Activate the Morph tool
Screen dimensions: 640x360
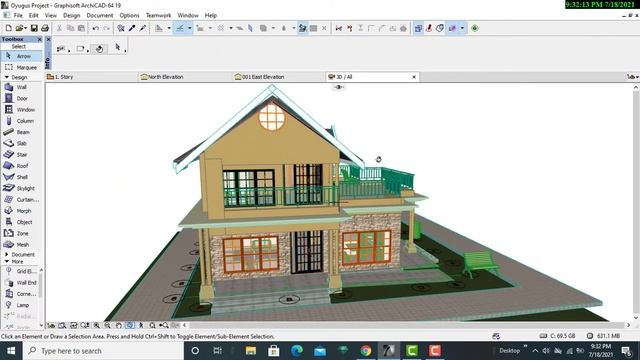click(22, 211)
